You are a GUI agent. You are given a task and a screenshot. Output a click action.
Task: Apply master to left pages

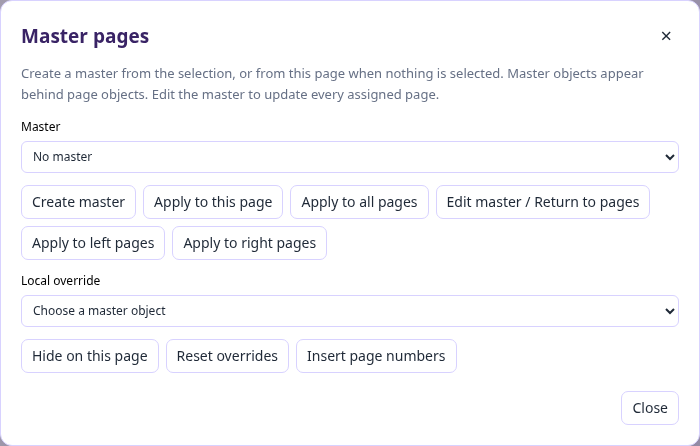[x=93, y=243]
